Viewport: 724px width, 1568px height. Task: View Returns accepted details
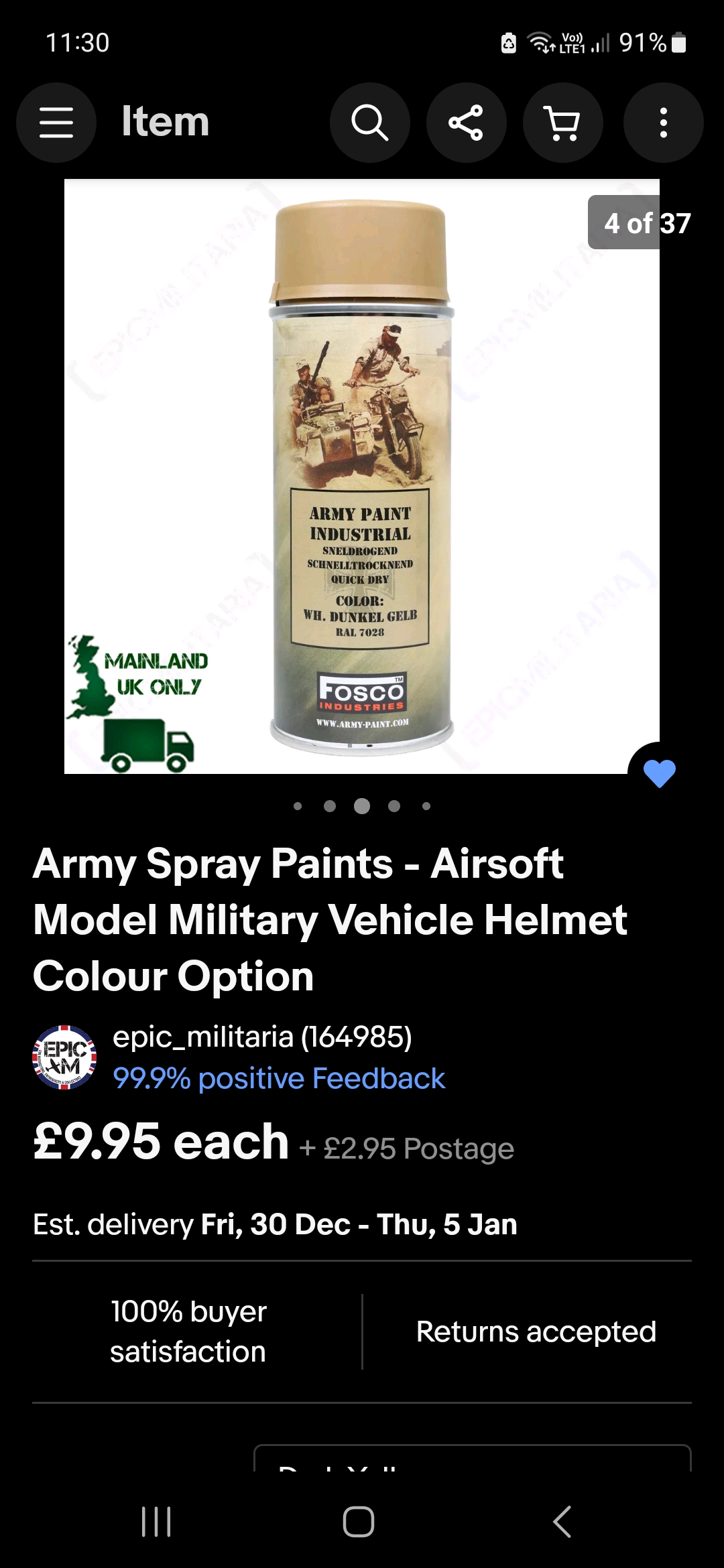click(x=536, y=1331)
